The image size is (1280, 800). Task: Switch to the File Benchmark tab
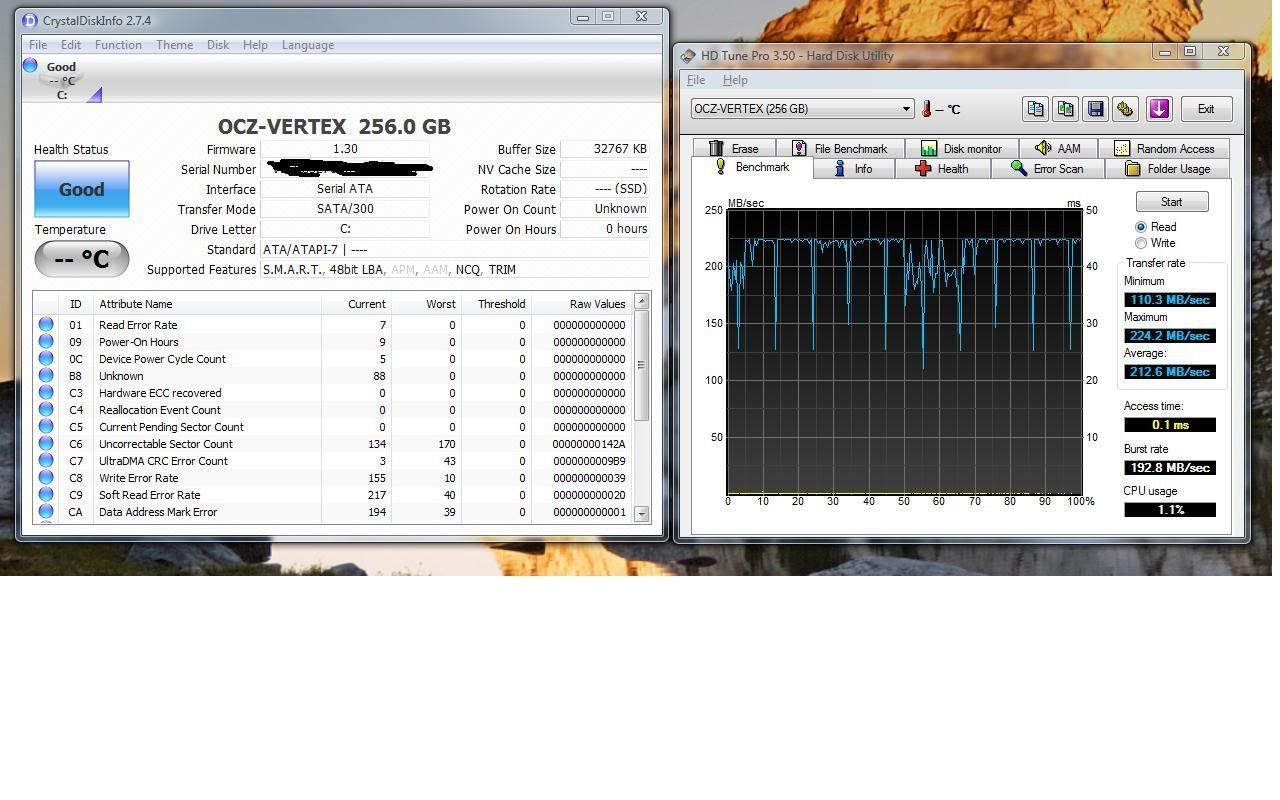point(840,148)
